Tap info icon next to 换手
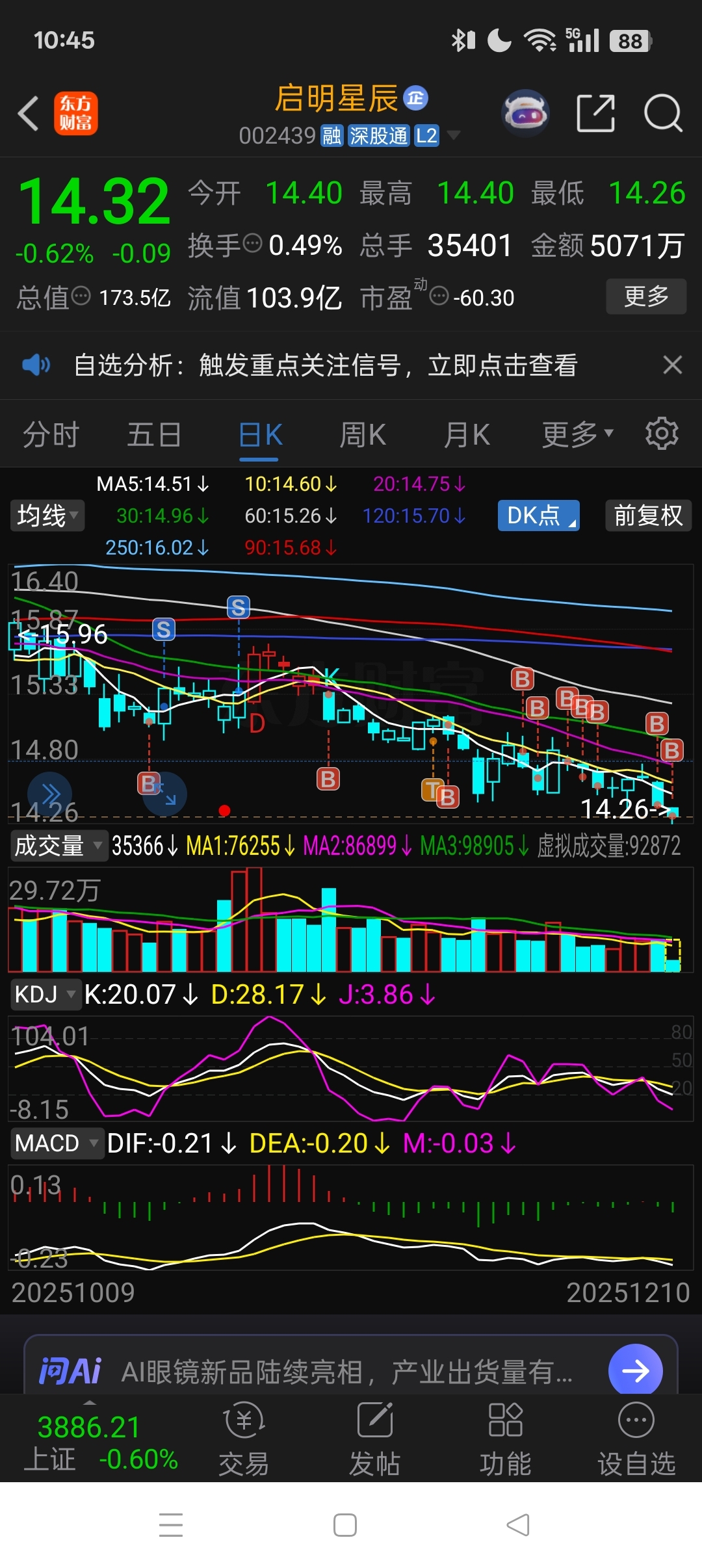702x1568 pixels. 252,244
